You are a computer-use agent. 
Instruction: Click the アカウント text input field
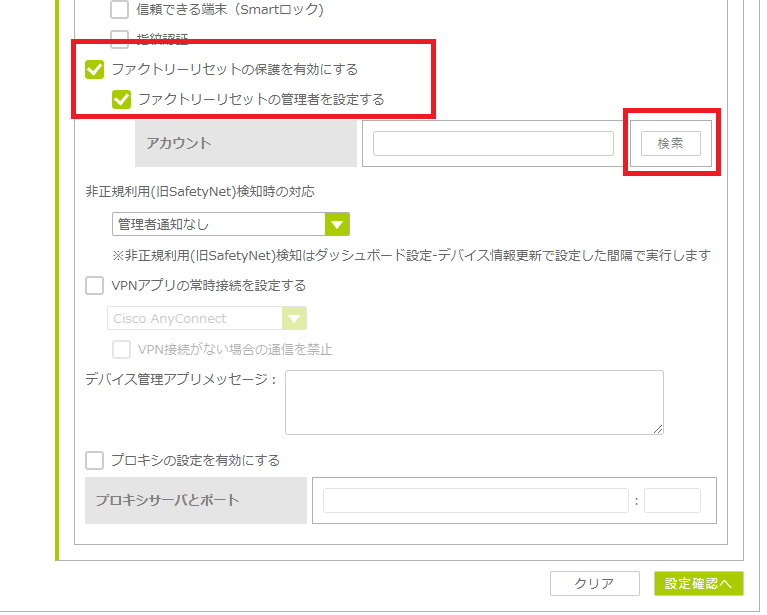pos(493,144)
